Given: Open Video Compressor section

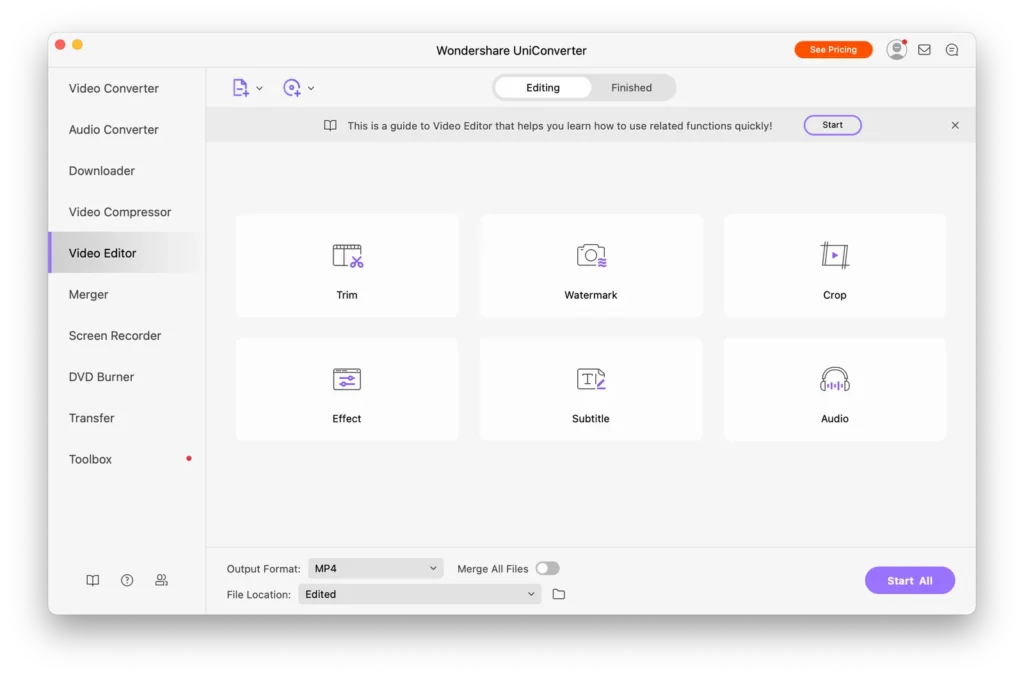Looking at the screenshot, I should click(x=127, y=212).
